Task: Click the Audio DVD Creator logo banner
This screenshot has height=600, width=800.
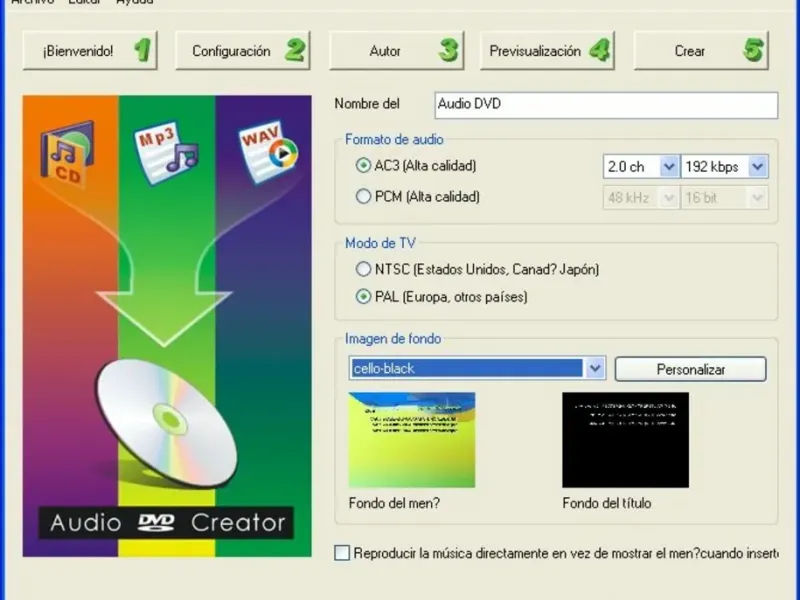Action: pyautogui.click(x=166, y=523)
